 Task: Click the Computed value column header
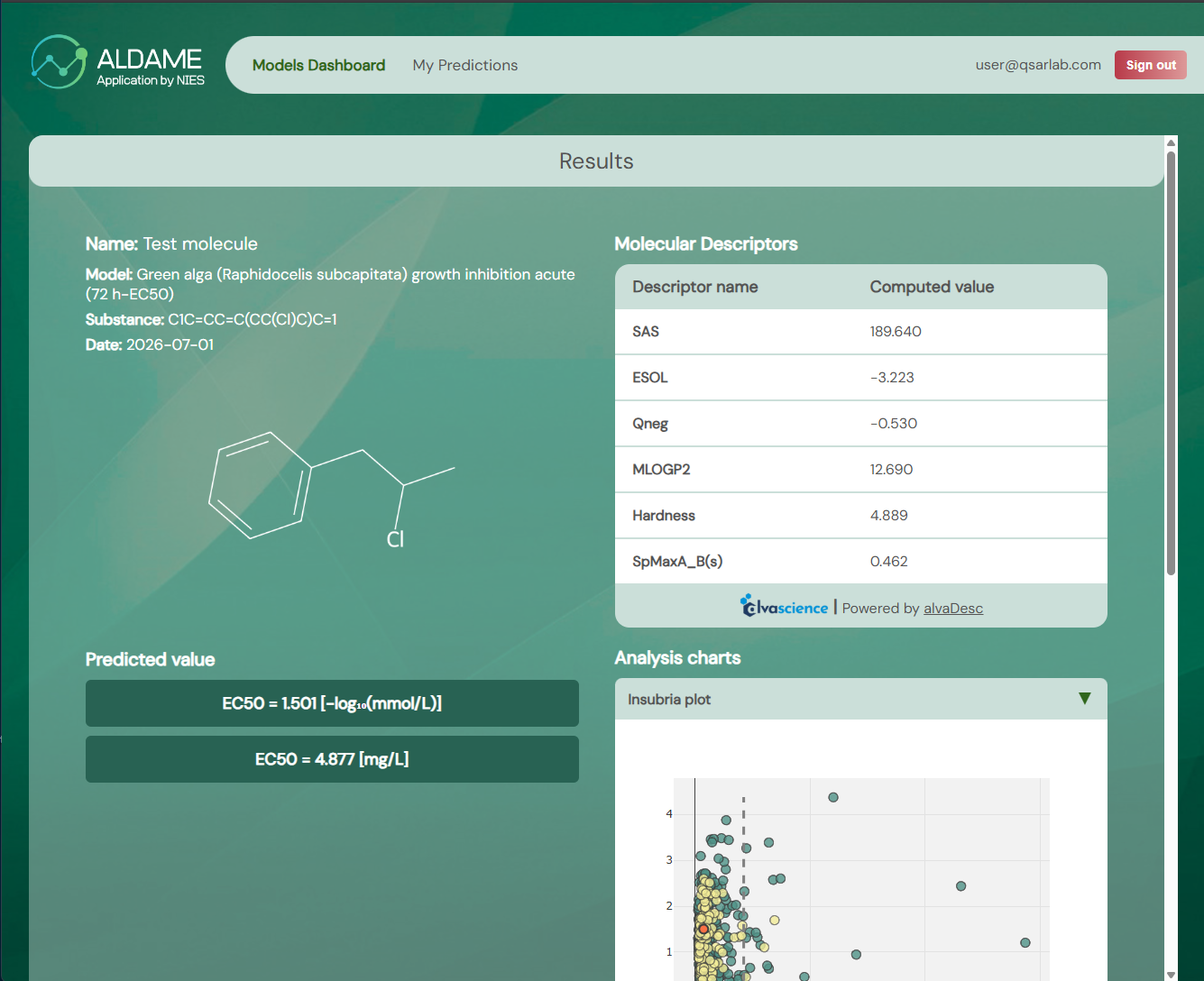932,287
